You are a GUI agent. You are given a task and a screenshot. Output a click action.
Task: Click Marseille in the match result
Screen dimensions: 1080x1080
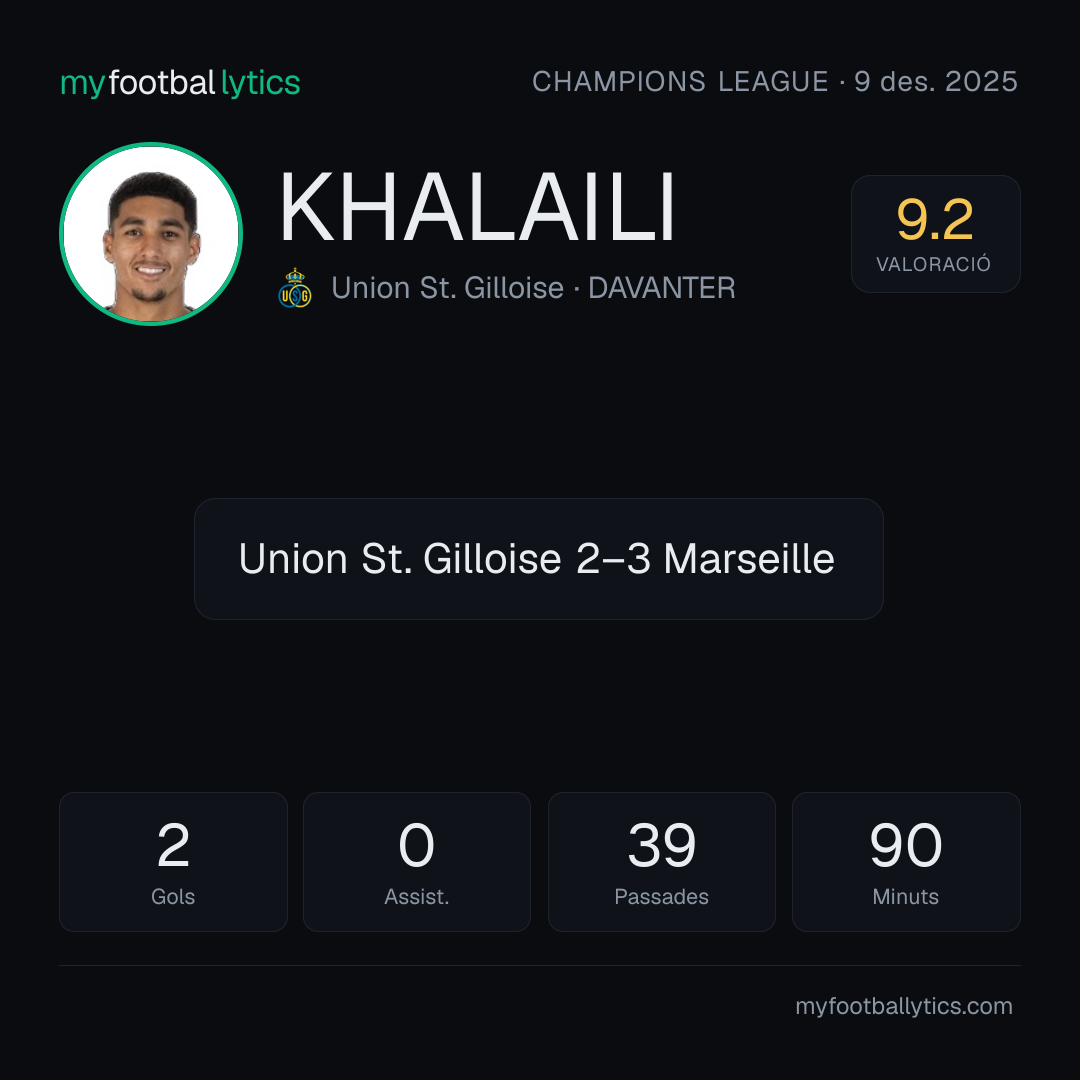tap(749, 559)
